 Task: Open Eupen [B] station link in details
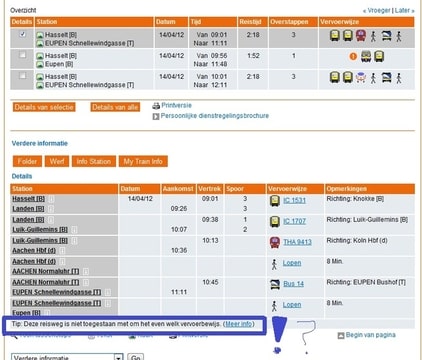[26, 313]
